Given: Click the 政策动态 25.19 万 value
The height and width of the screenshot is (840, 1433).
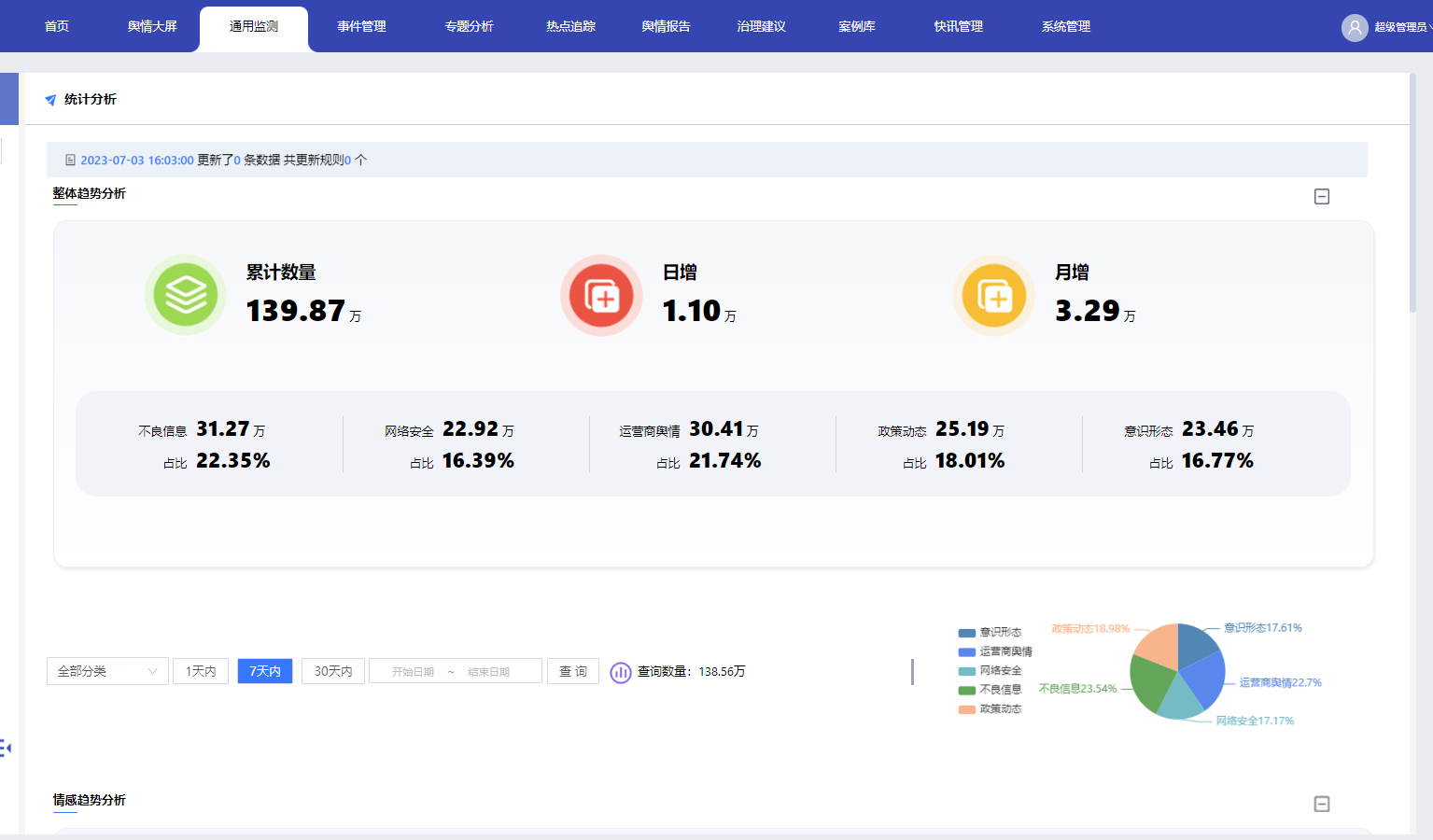Looking at the screenshot, I should (970, 429).
